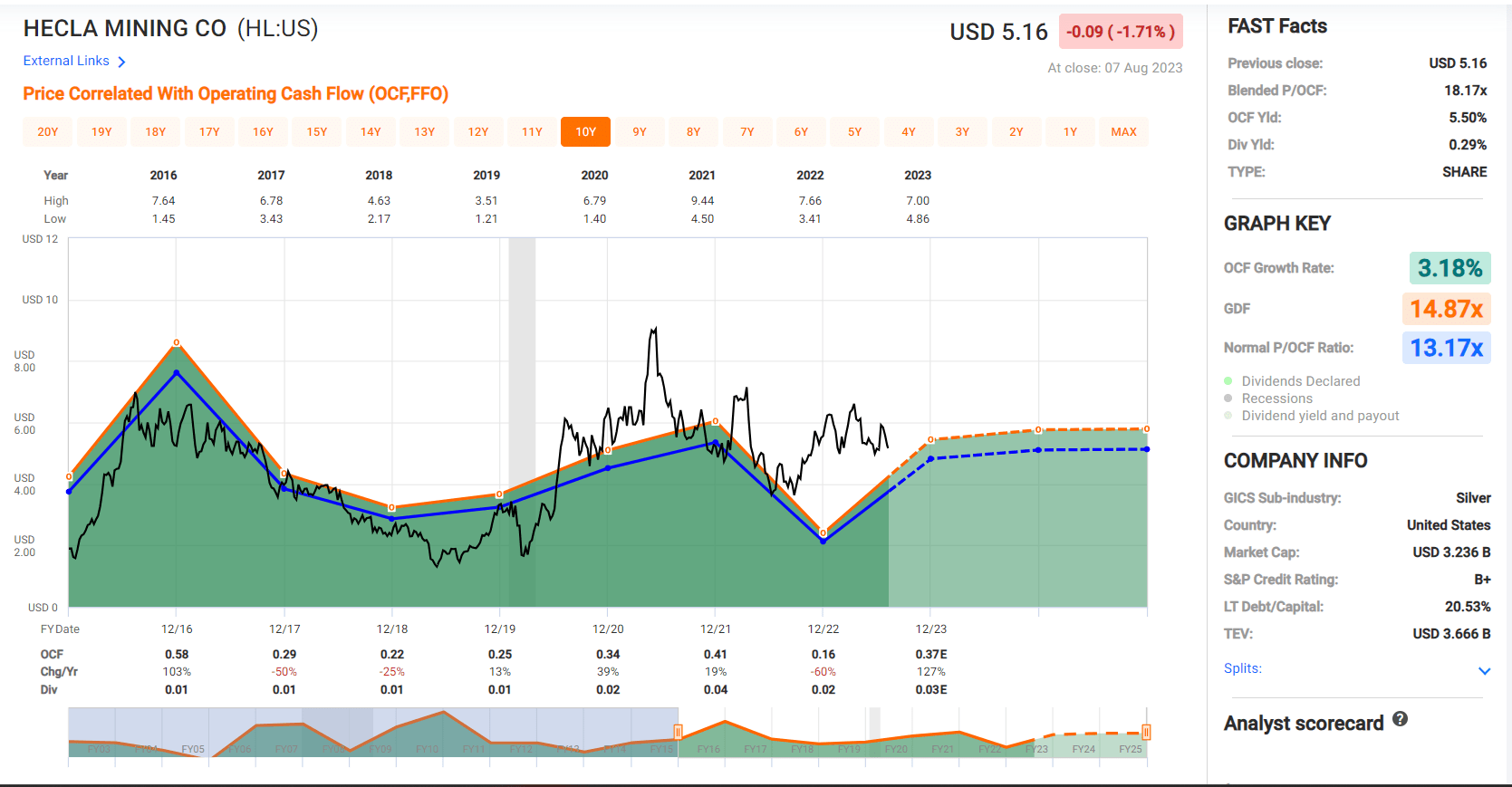
Task: Open the External Links link
Action: 66,61
